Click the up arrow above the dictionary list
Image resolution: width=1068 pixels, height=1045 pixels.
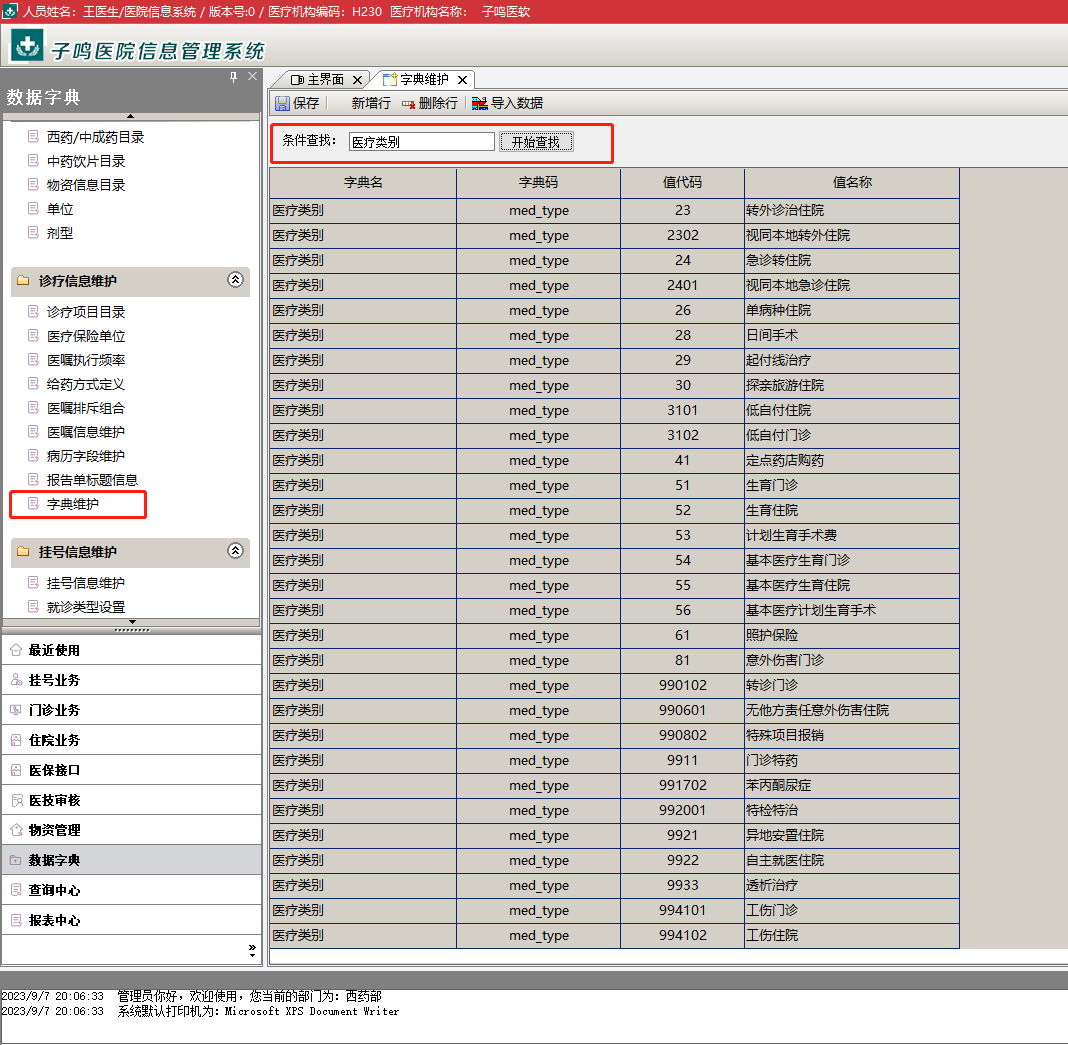point(131,116)
